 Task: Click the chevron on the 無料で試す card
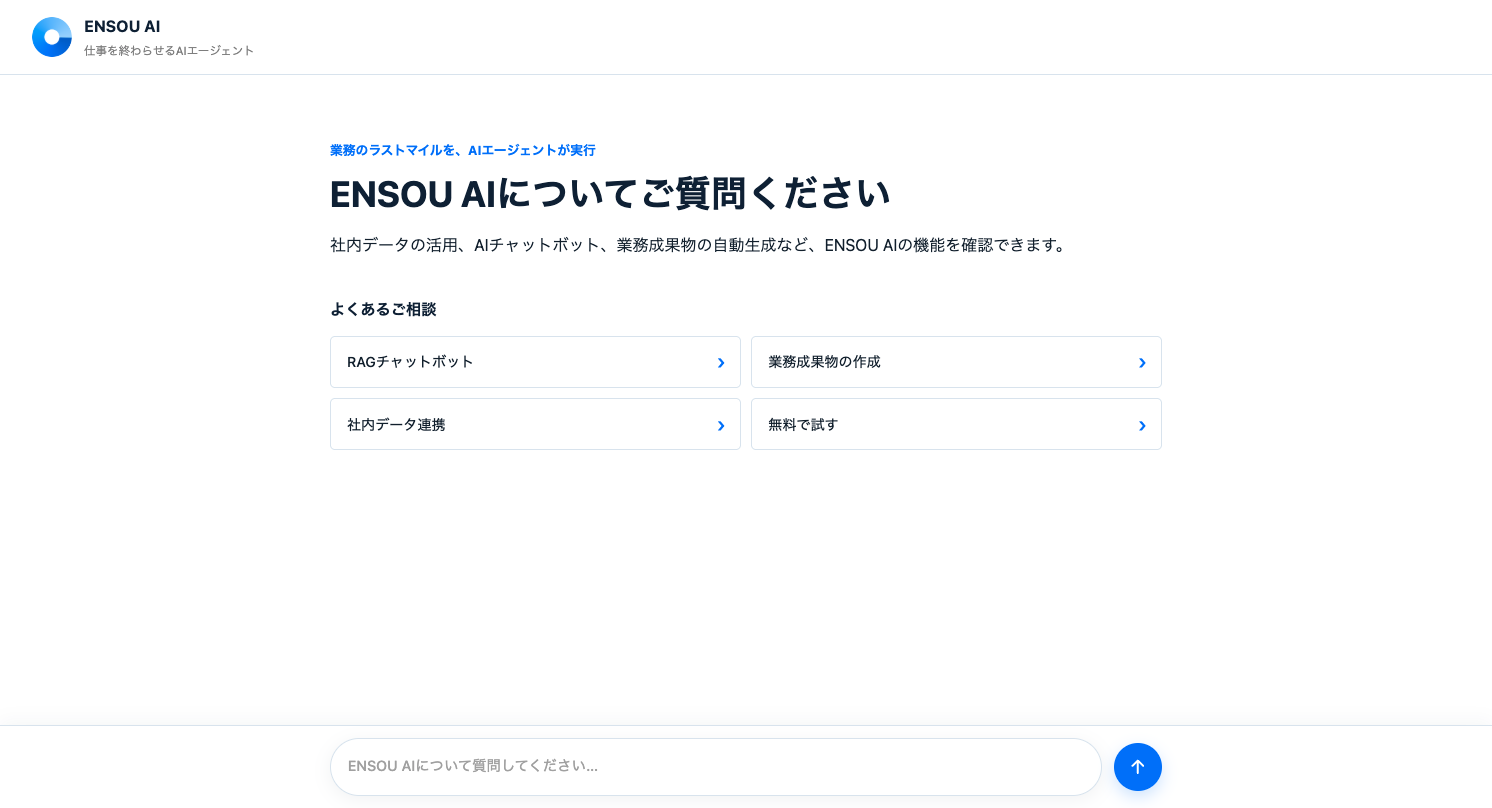[1142, 426]
